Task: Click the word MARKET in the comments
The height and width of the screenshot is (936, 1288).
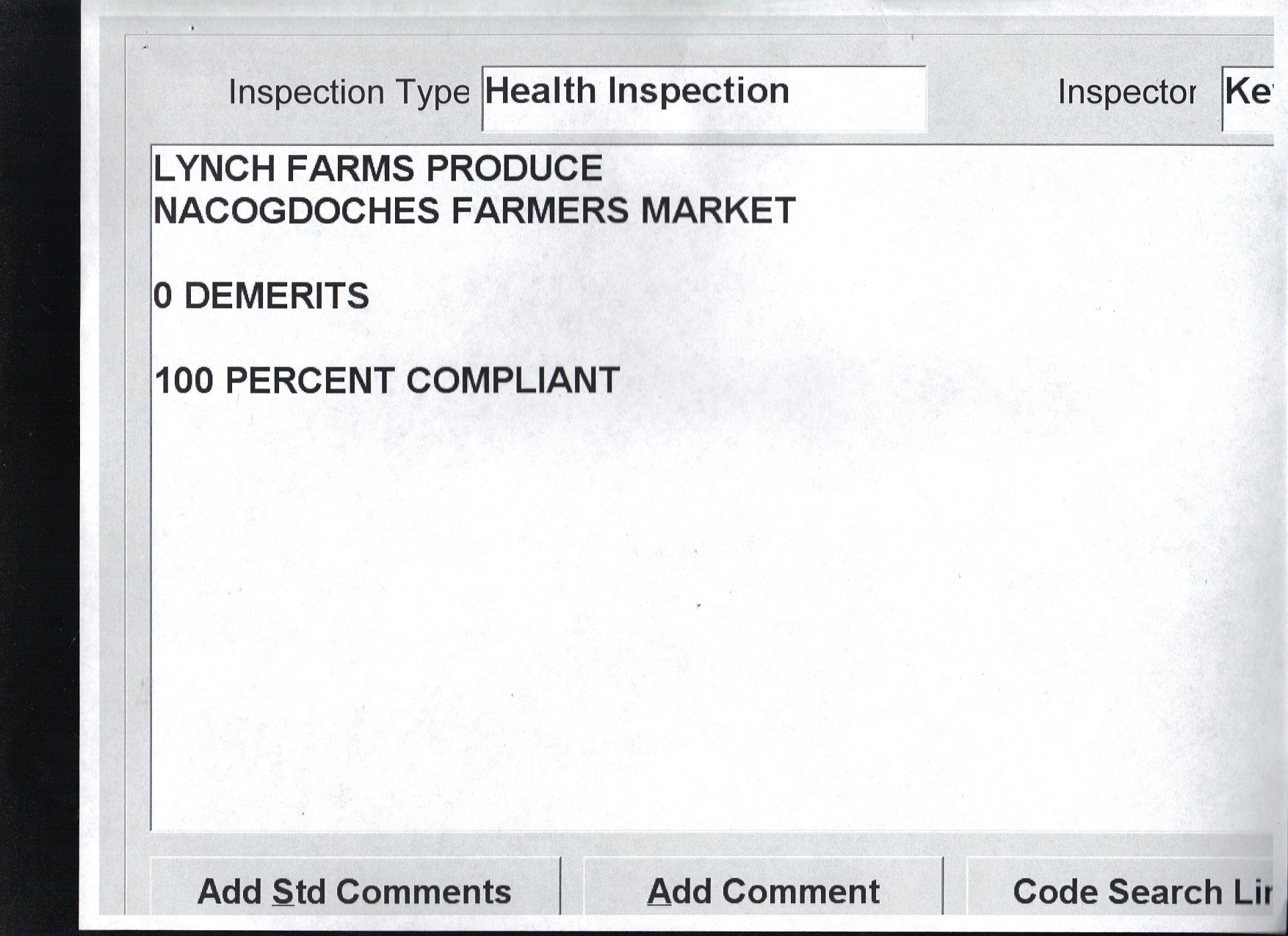Action: point(718,211)
